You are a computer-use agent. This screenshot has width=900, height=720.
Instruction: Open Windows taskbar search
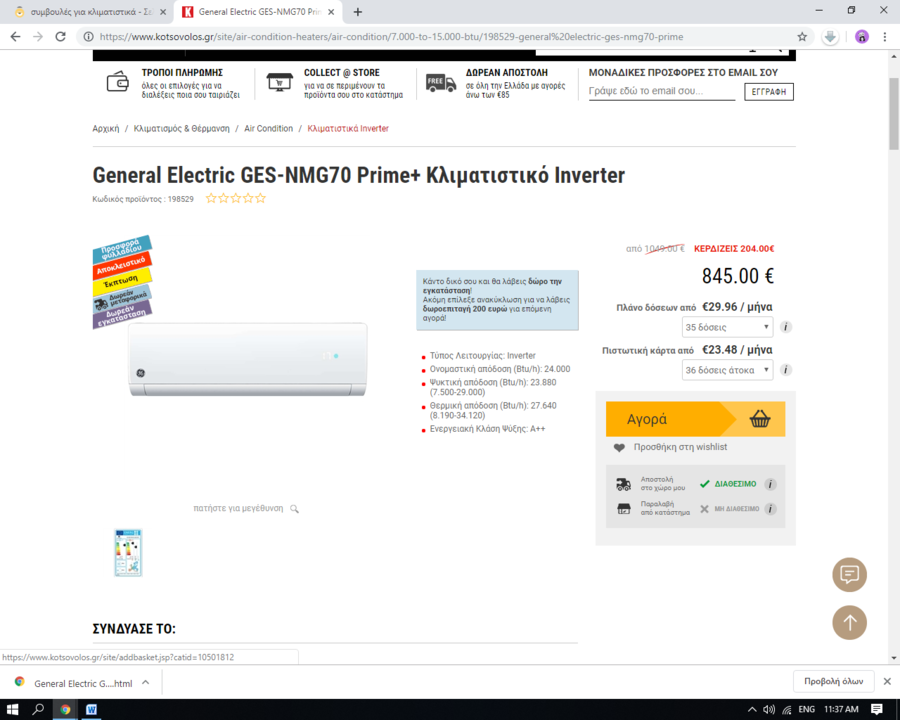tap(38, 710)
